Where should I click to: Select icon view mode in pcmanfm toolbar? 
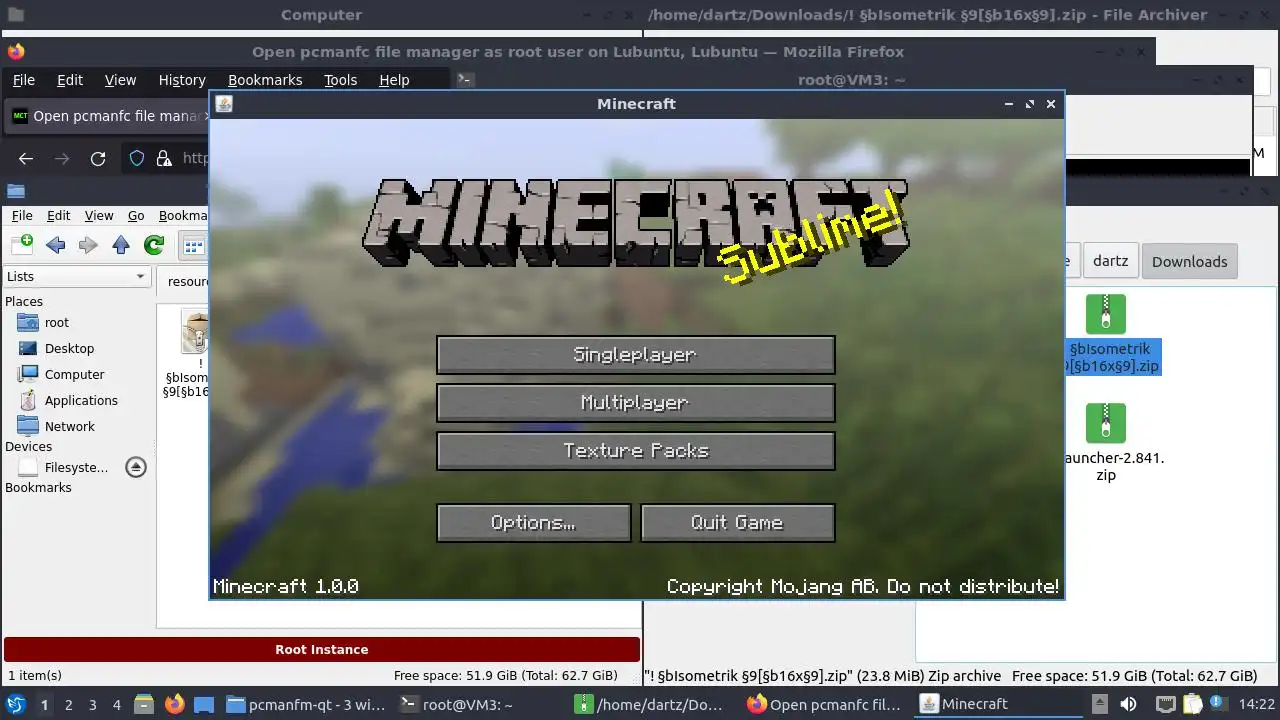193,245
